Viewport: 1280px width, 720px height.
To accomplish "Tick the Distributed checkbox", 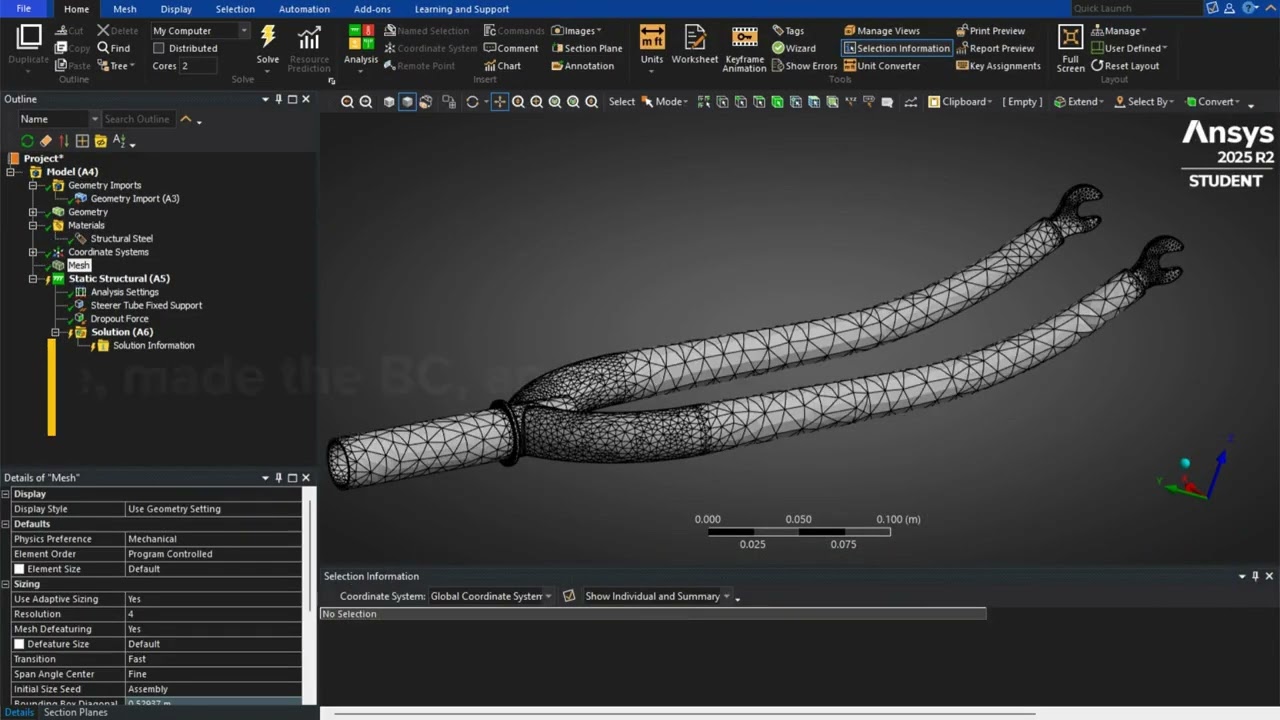I will (x=159, y=48).
